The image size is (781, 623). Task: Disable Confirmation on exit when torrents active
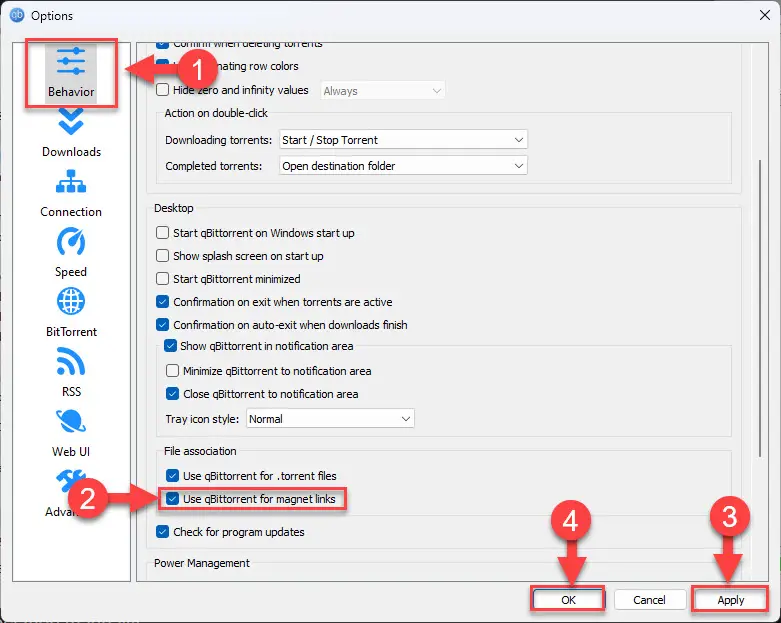(x=162, y=302)
